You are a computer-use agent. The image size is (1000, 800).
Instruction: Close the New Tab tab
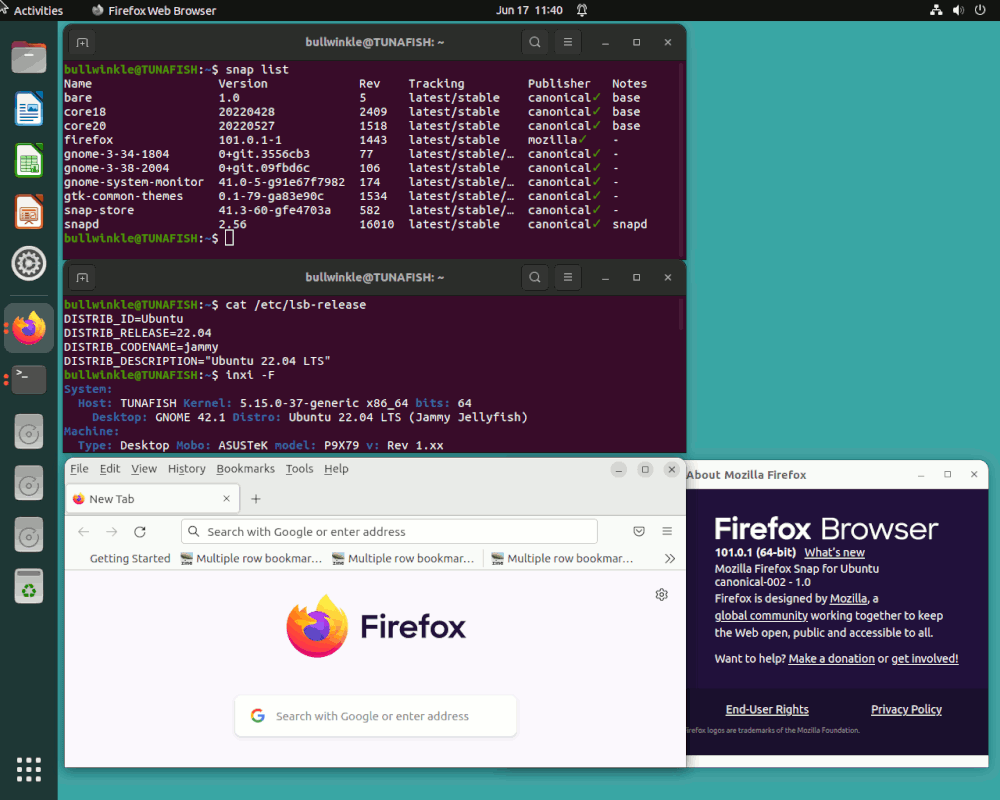point(226,499)
